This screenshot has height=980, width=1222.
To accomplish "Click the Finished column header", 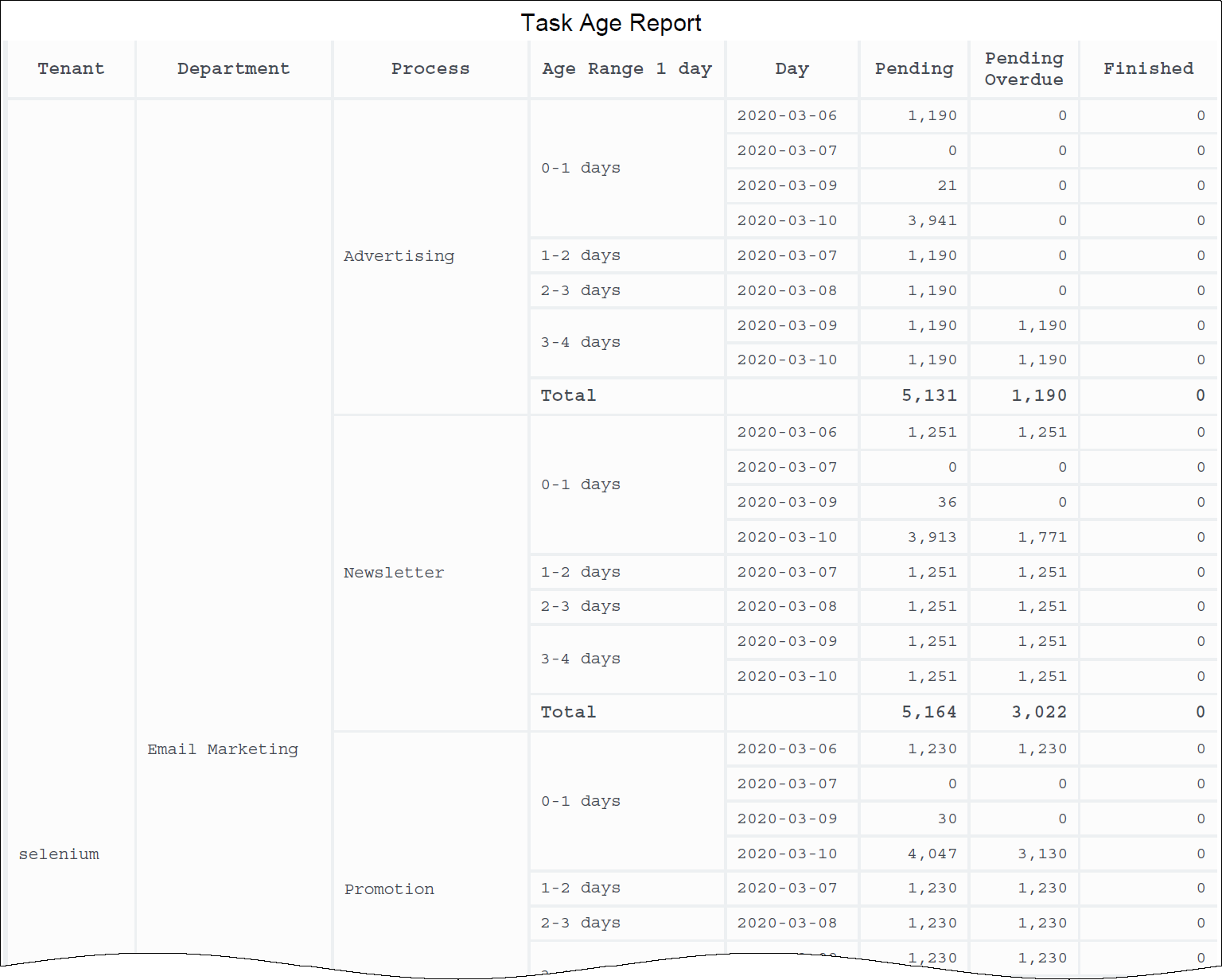I will 1147,69.
